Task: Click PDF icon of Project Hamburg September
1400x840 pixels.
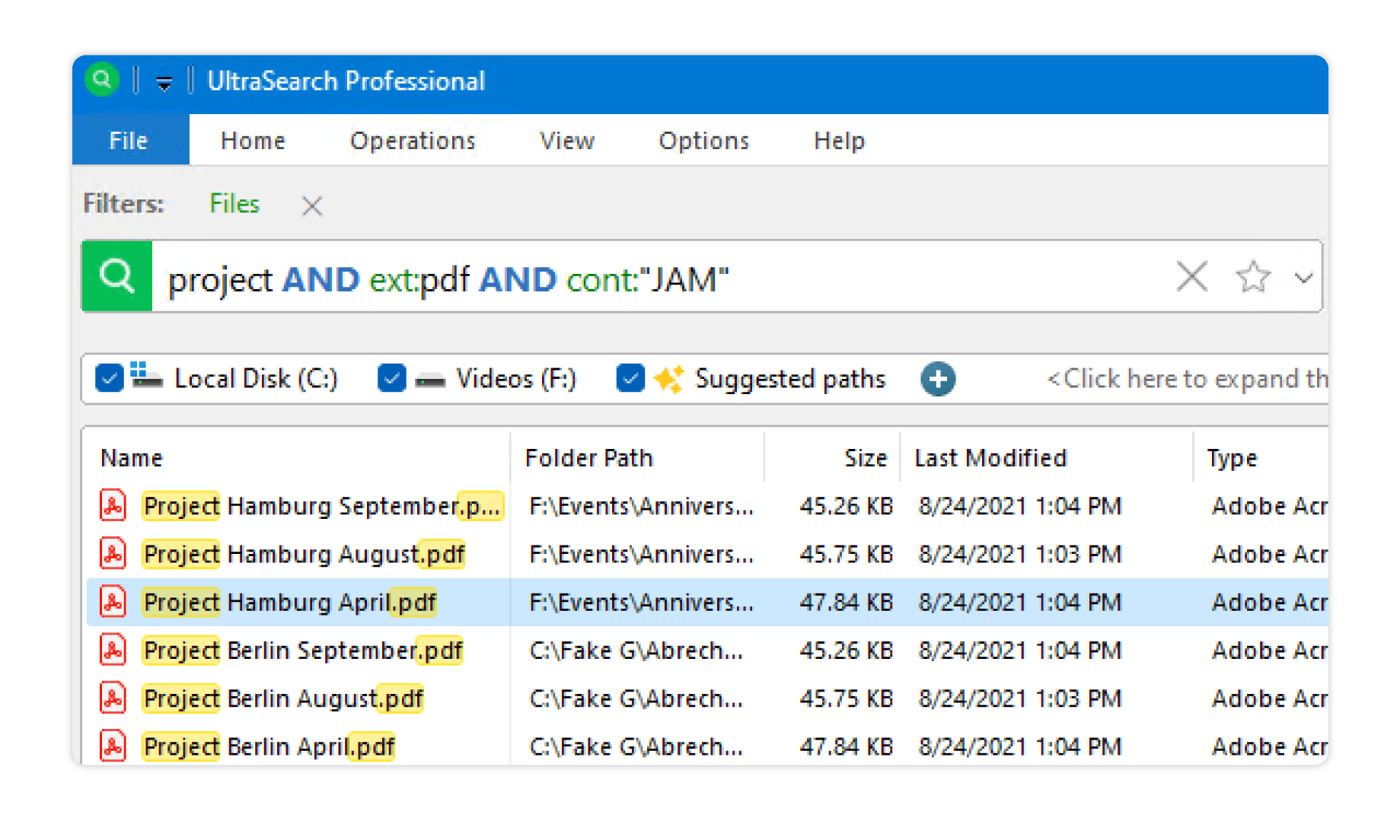Action: [x=113, y=506]
